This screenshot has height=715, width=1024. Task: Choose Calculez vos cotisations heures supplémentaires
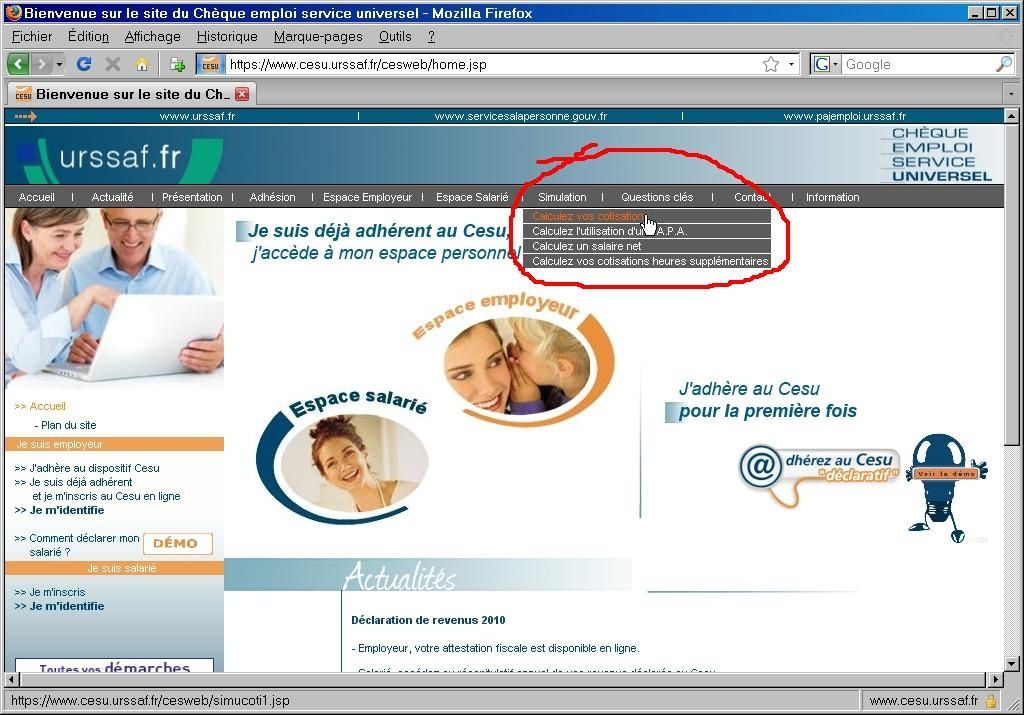tap(647, 261)
